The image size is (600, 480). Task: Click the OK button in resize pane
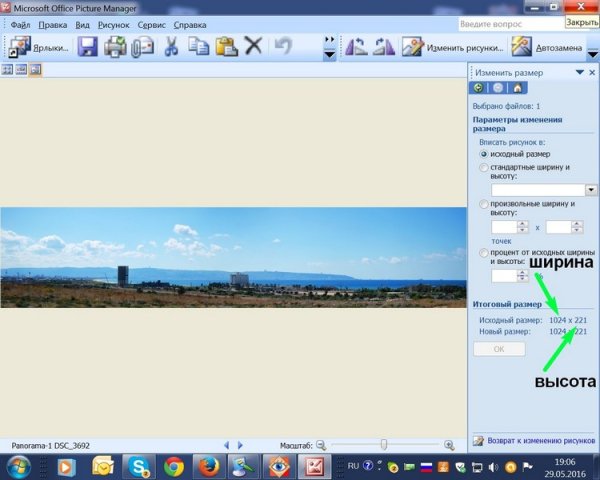click(x=499, y=349)
